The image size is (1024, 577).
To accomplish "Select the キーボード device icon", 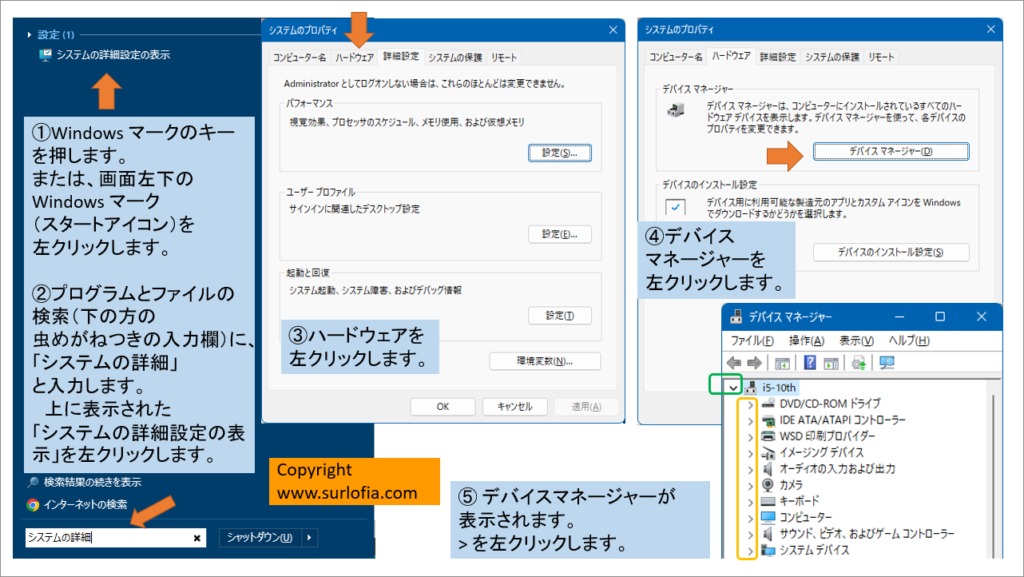I will click(x=768, y=501).
